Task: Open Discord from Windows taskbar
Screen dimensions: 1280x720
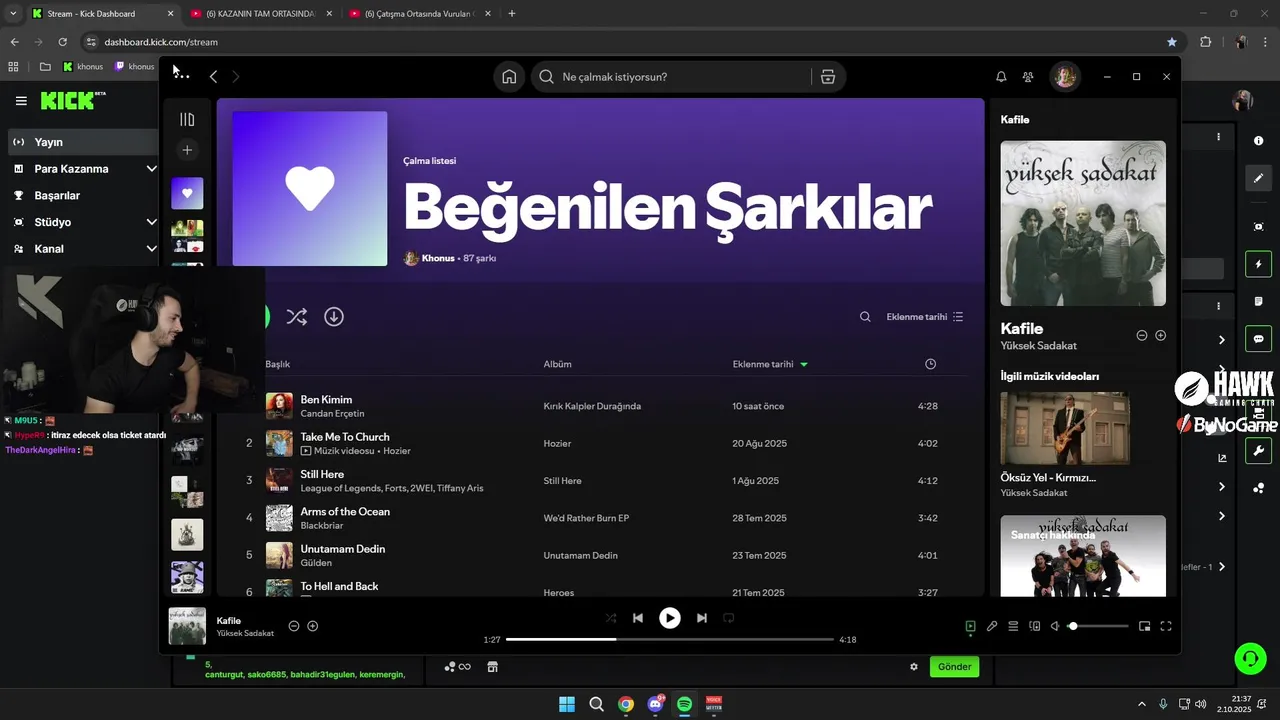Action: pos(656,704)
